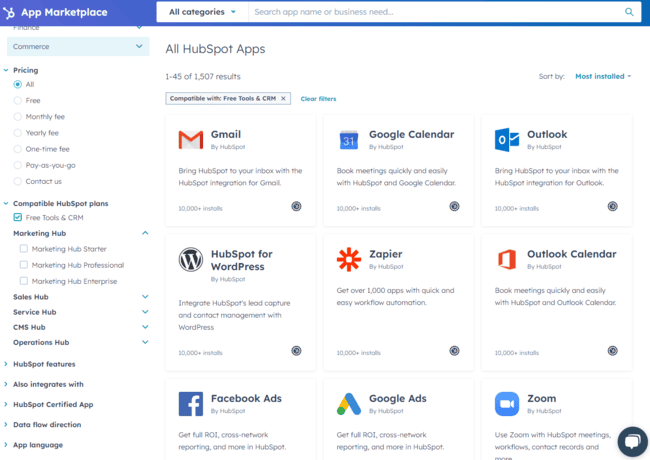Expand the CMS Hub group
This screenshot has height=460, width=650.
click(145, 327)
